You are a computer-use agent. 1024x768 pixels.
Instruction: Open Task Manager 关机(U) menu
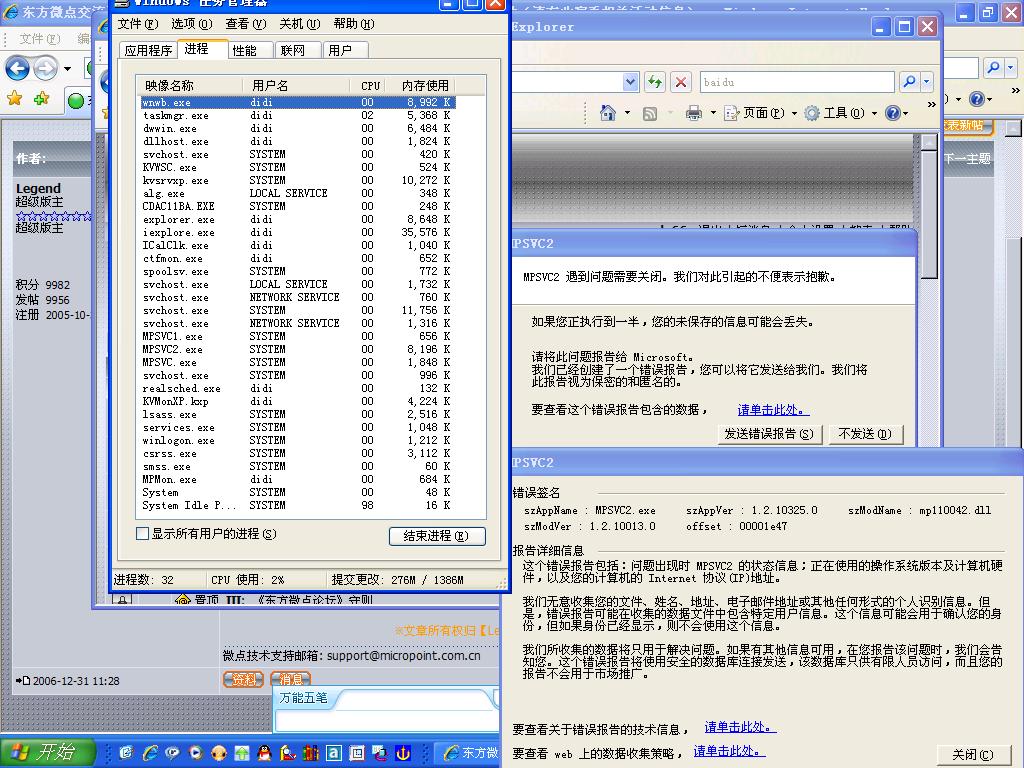coord(300,24)
